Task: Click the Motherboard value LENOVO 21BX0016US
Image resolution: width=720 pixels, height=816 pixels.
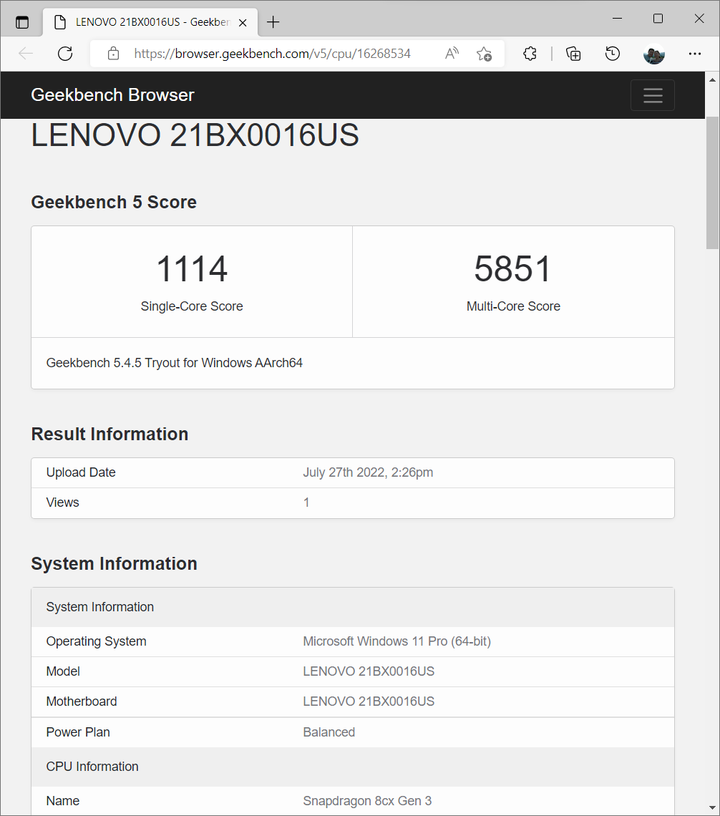Action: pyautogui.click(x=368, y=702)
